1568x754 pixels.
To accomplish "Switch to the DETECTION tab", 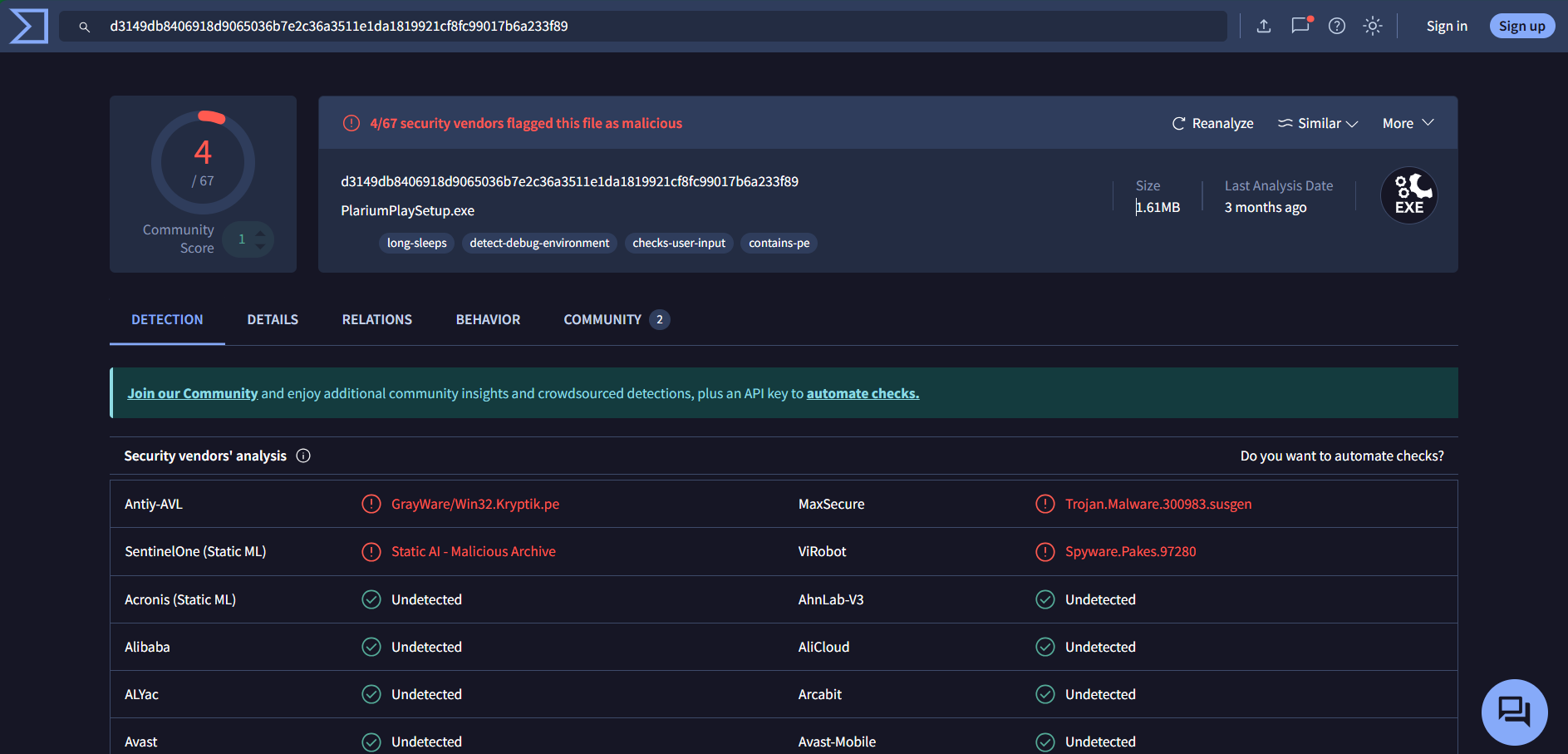I will 167,319.
